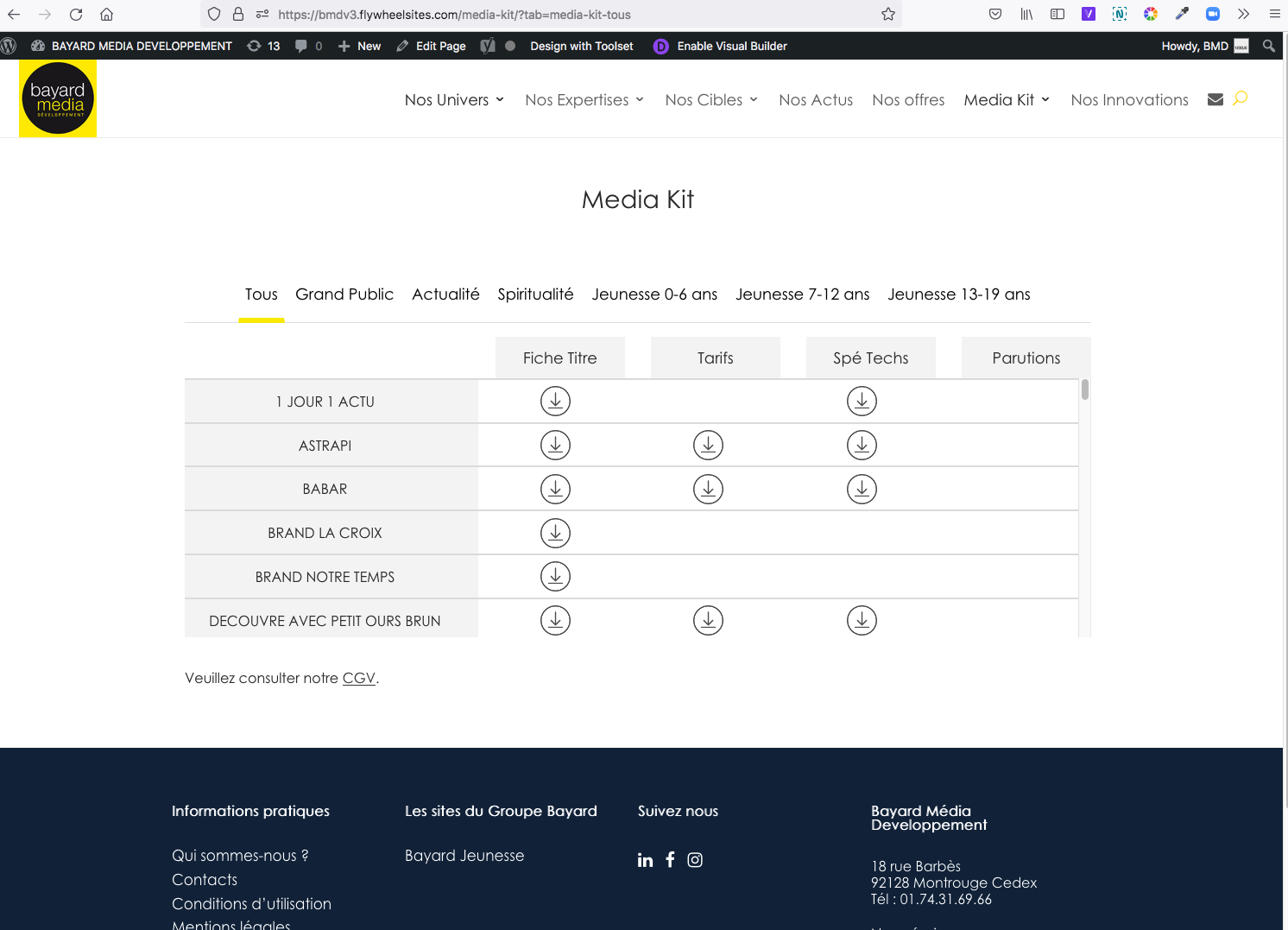The height and width of the screenshot is (930, 1288).
Task: Open the Facebook page in footer
Action: 670,859
